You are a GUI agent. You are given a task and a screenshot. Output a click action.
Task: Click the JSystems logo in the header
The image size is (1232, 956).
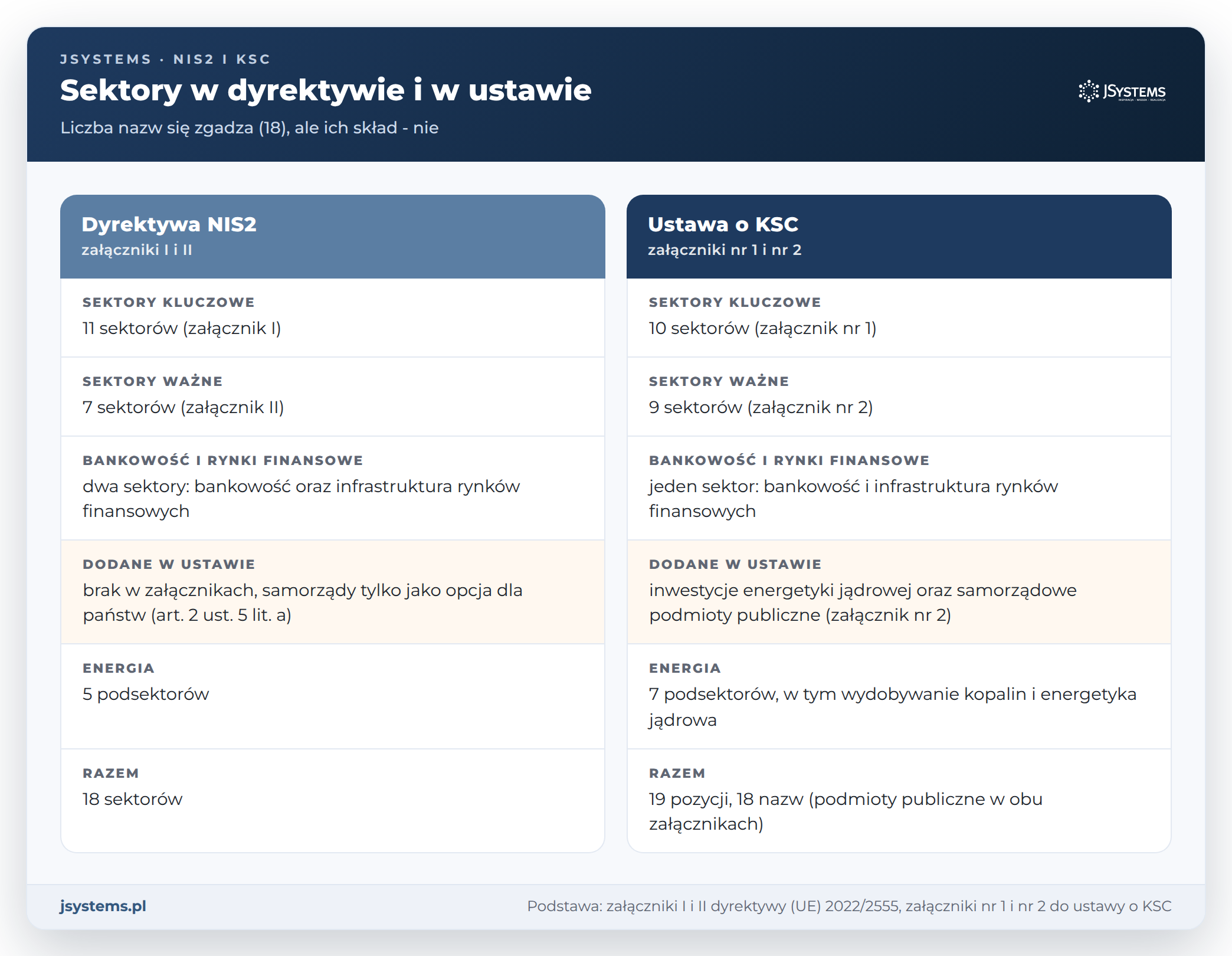tap(1122, 91)
